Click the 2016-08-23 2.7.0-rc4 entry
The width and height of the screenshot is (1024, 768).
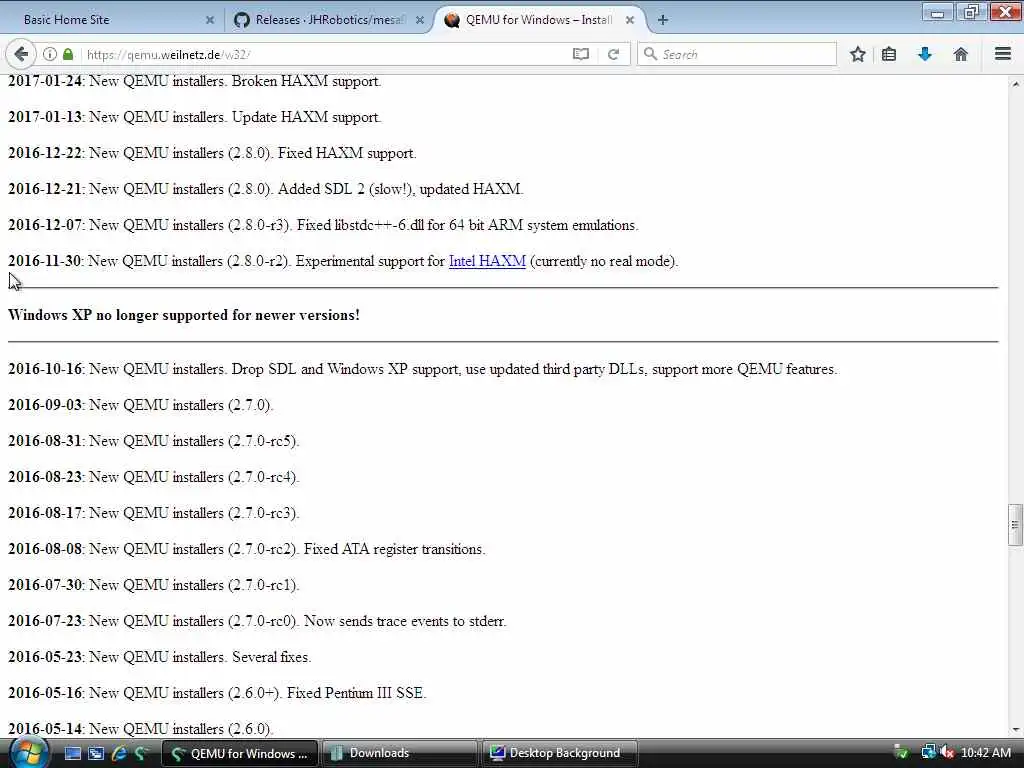coord(153,477)
